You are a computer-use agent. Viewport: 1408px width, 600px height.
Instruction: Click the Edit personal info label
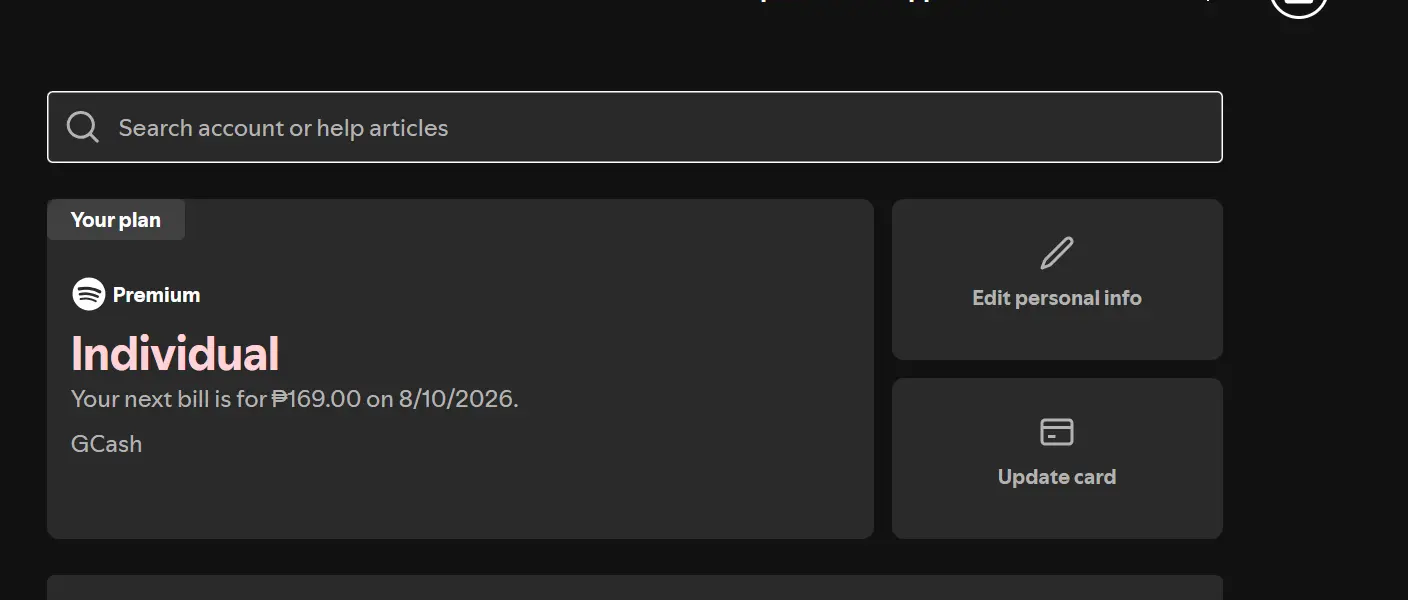pyautogui.click(x=1057, y=298)
